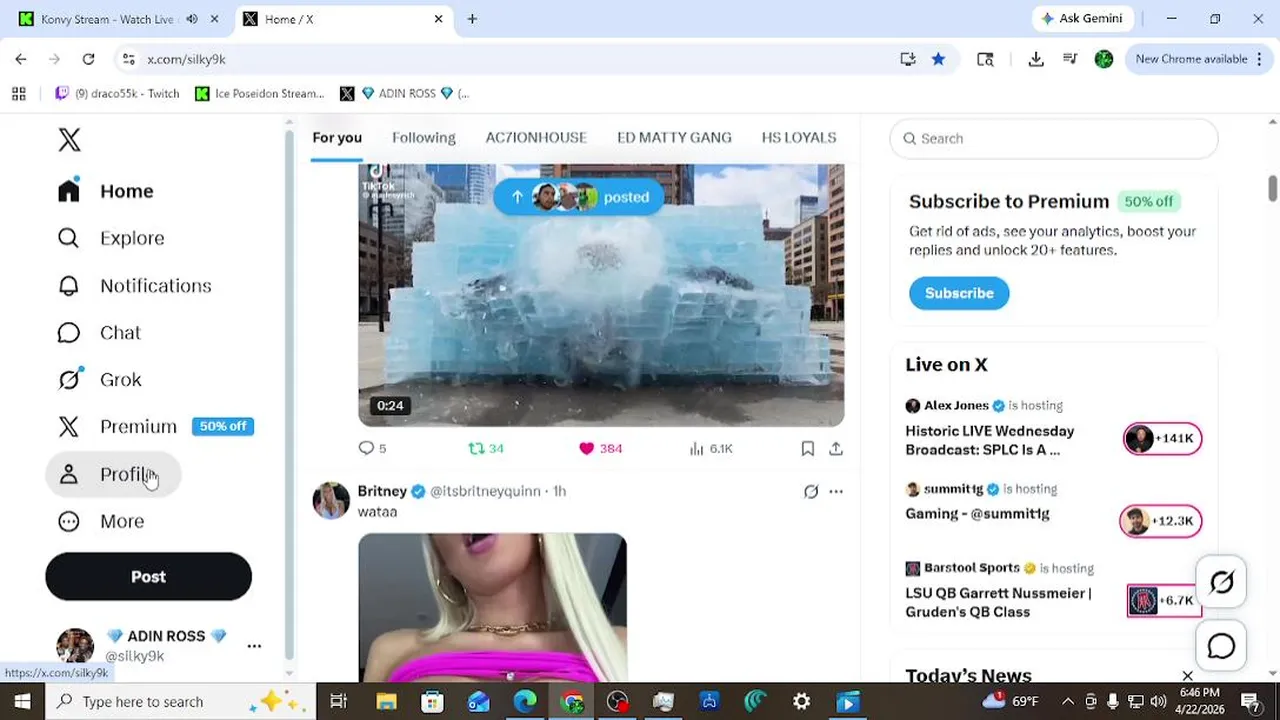
Task: Click the Ask Gemini button
Action: tap(1083, 19)
